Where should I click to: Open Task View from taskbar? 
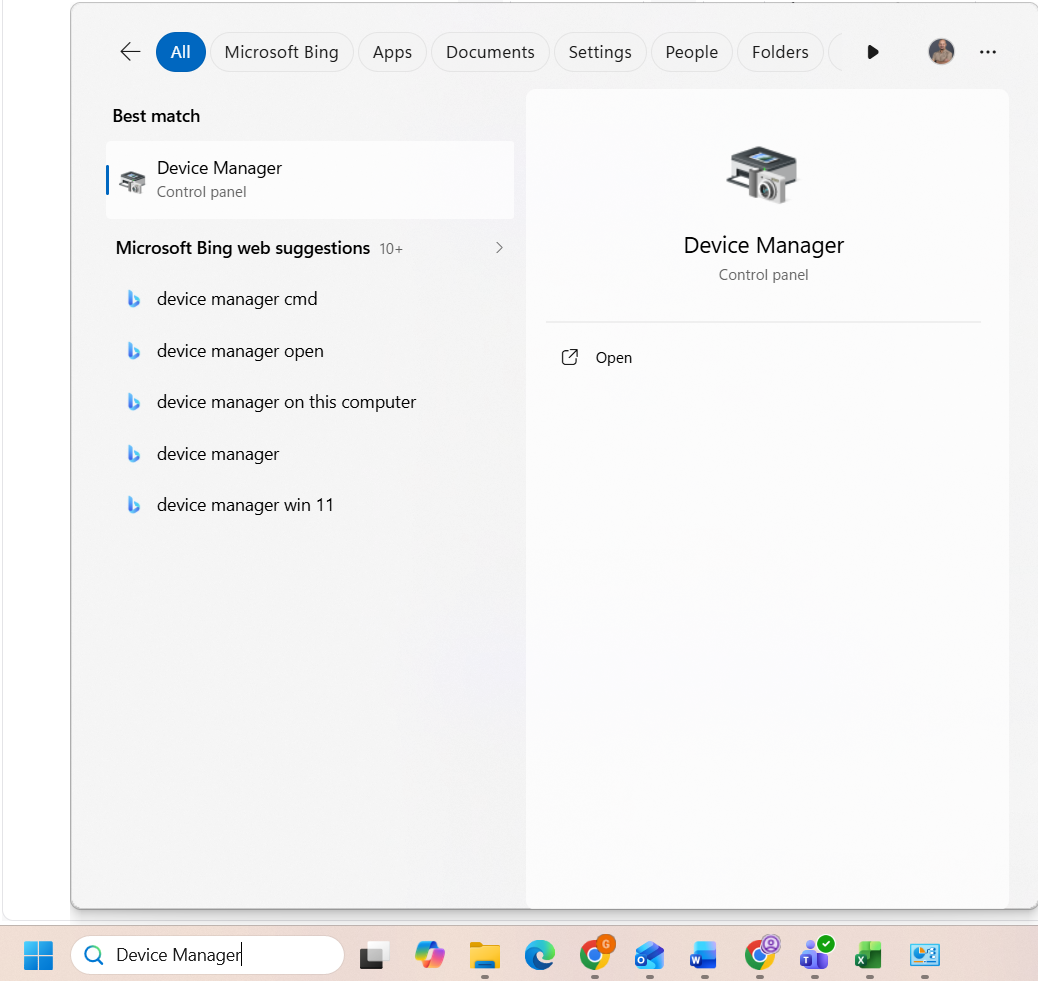(x=375, y=955)
